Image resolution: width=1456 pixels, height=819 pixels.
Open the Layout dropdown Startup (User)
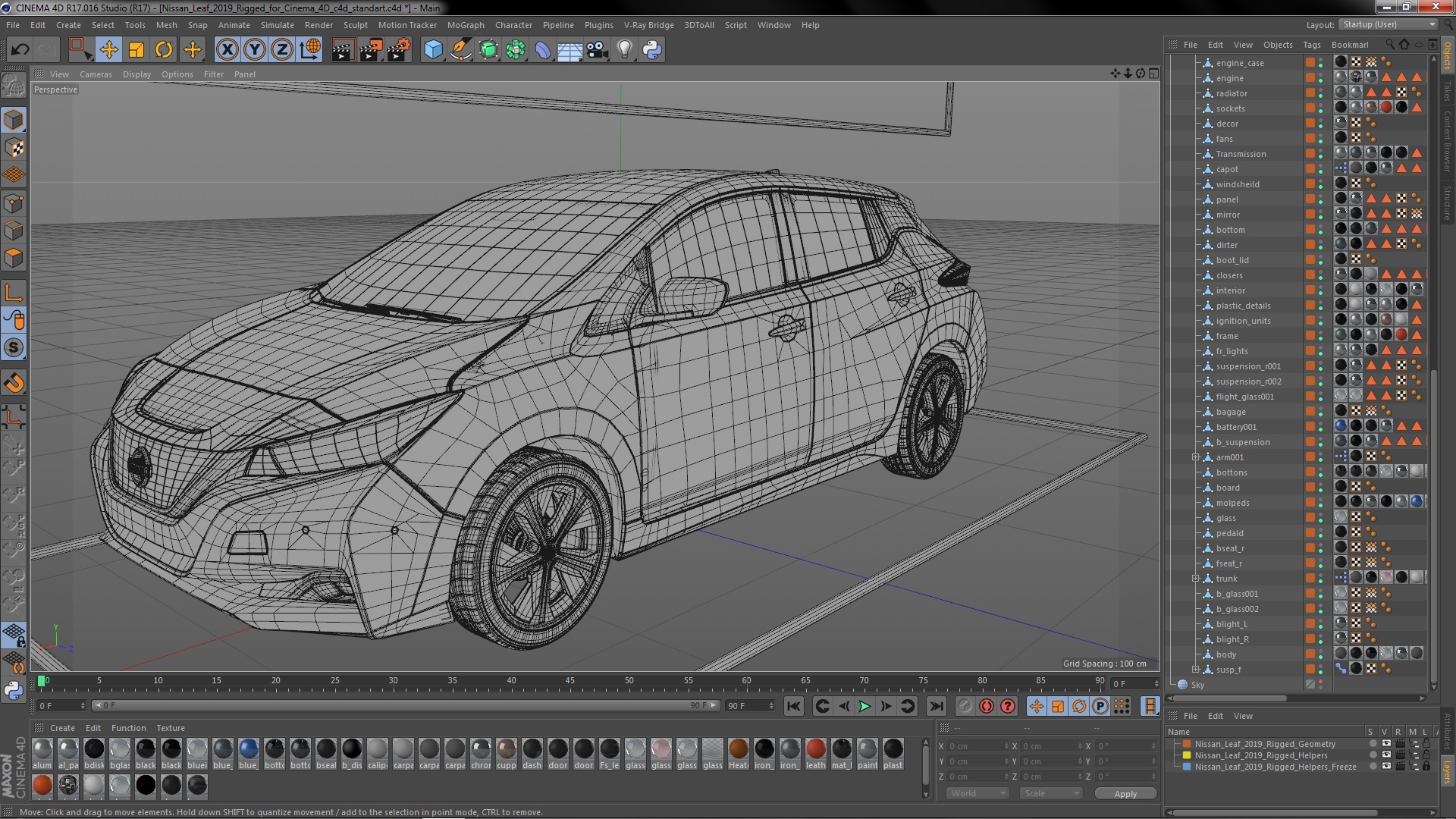coord(1388,24)
